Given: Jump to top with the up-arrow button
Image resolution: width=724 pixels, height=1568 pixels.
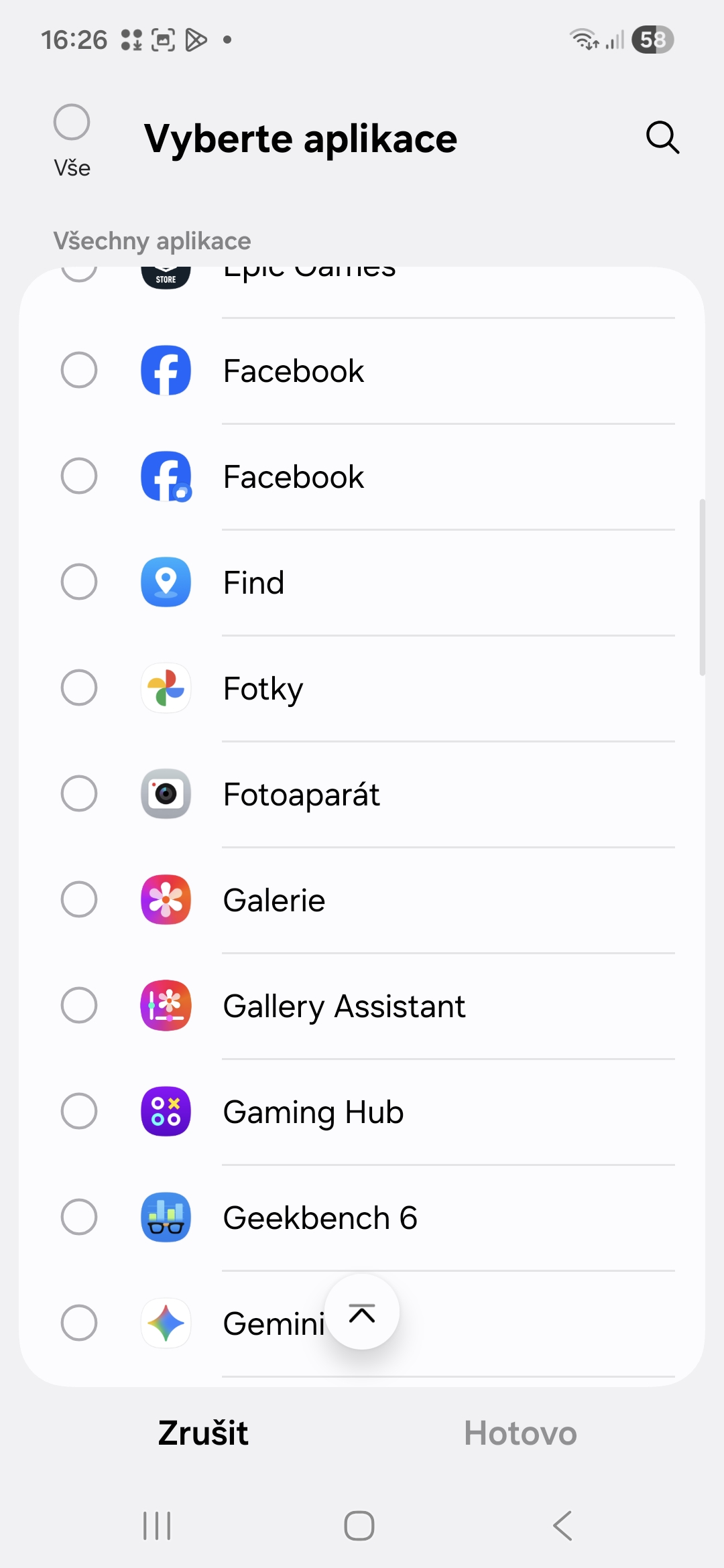Looking at the screenshot, I should point(362,1312).
